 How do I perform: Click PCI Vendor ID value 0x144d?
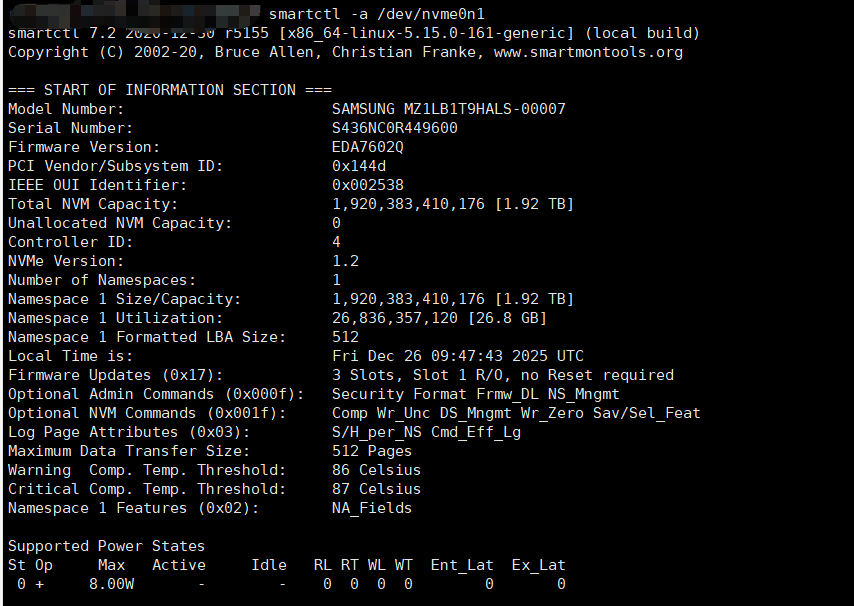click(359, 166)
